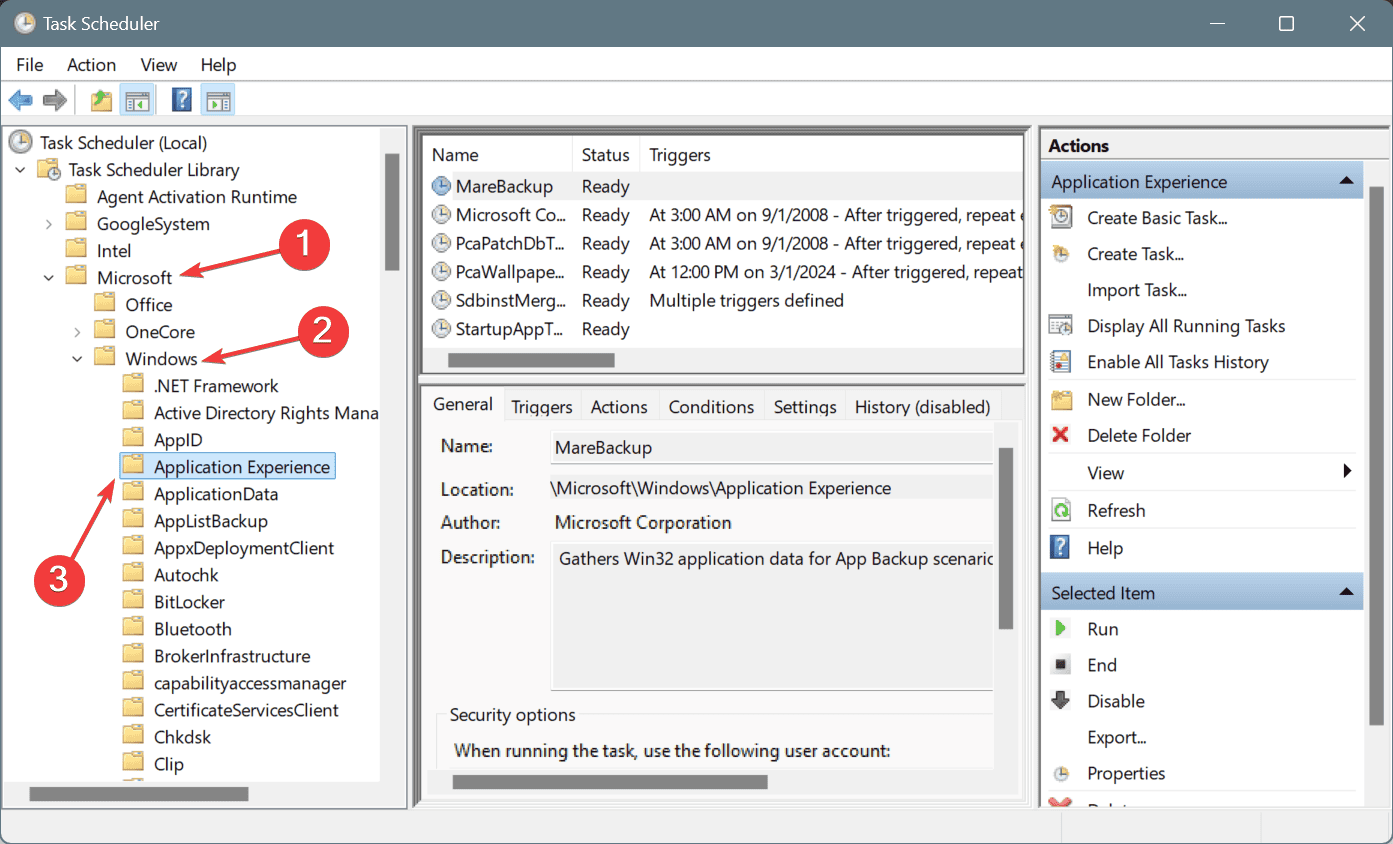
Task: Click Create Basic Task icon in Actions
Action: click(x=1061, y=217)
